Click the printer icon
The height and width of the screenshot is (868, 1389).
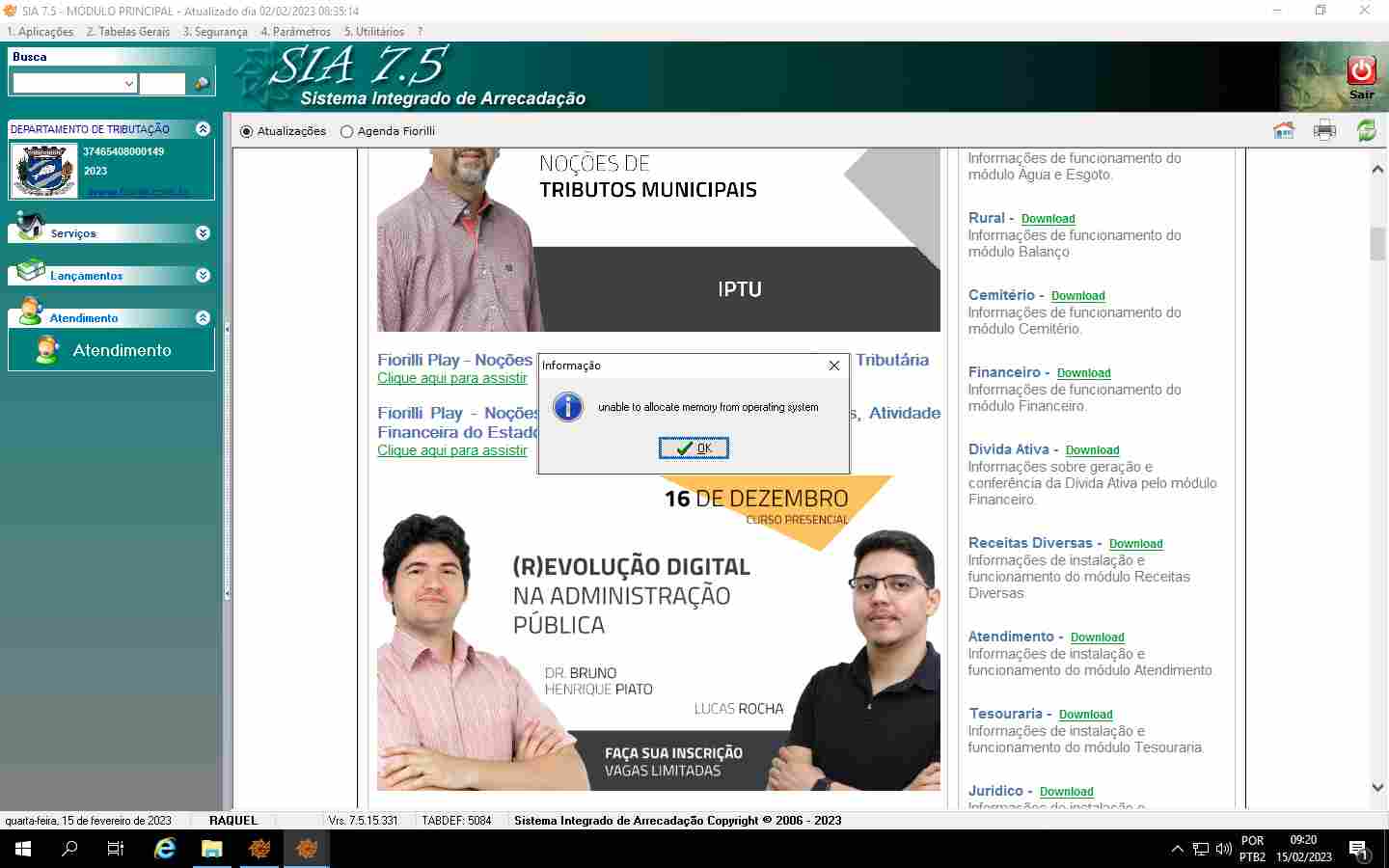point(1324,131)
